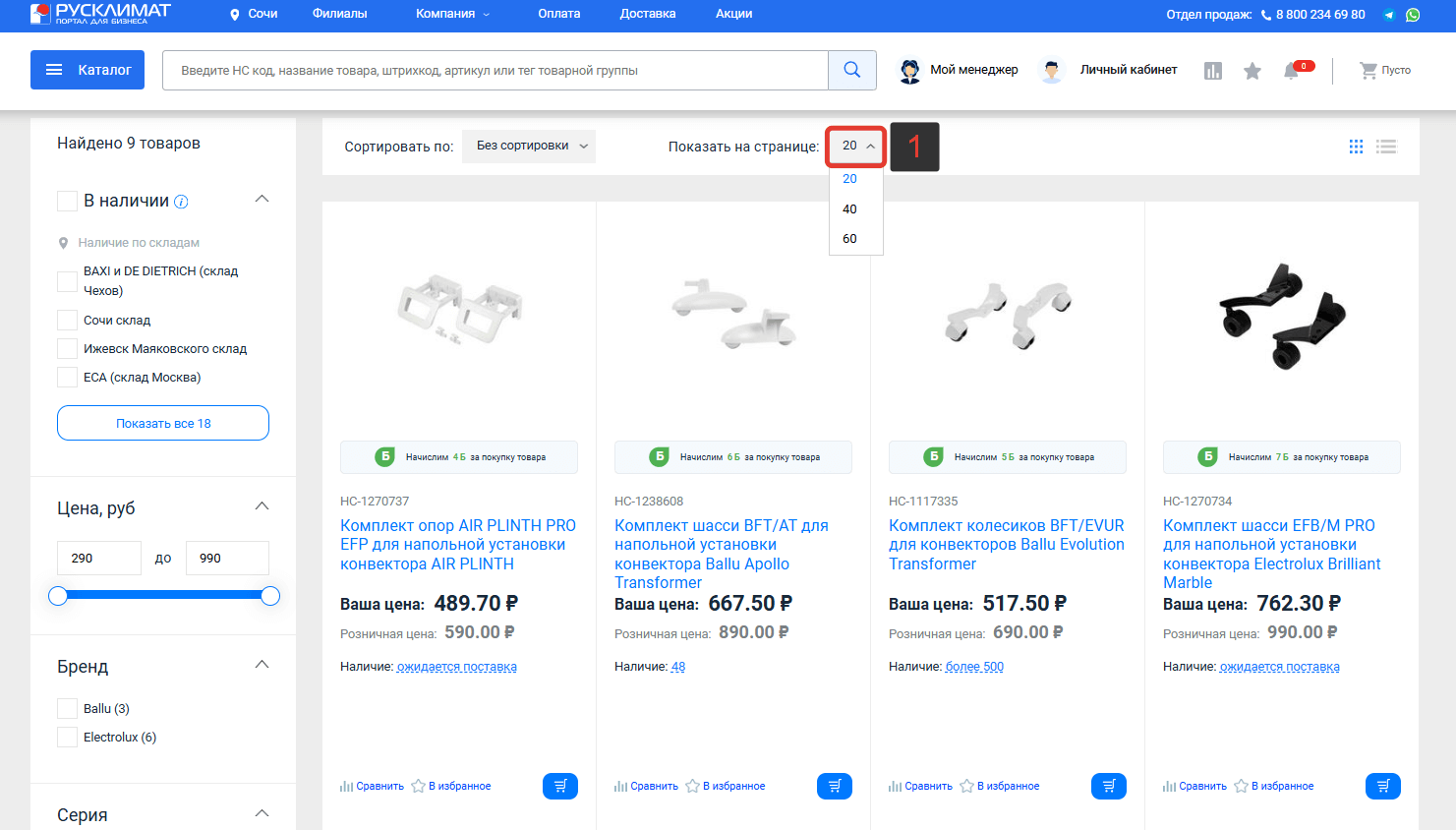The width and height of the screenshot is (1456, 830).
Task: Open favorites star icon in header
Action: click(x=1252, y=71)
